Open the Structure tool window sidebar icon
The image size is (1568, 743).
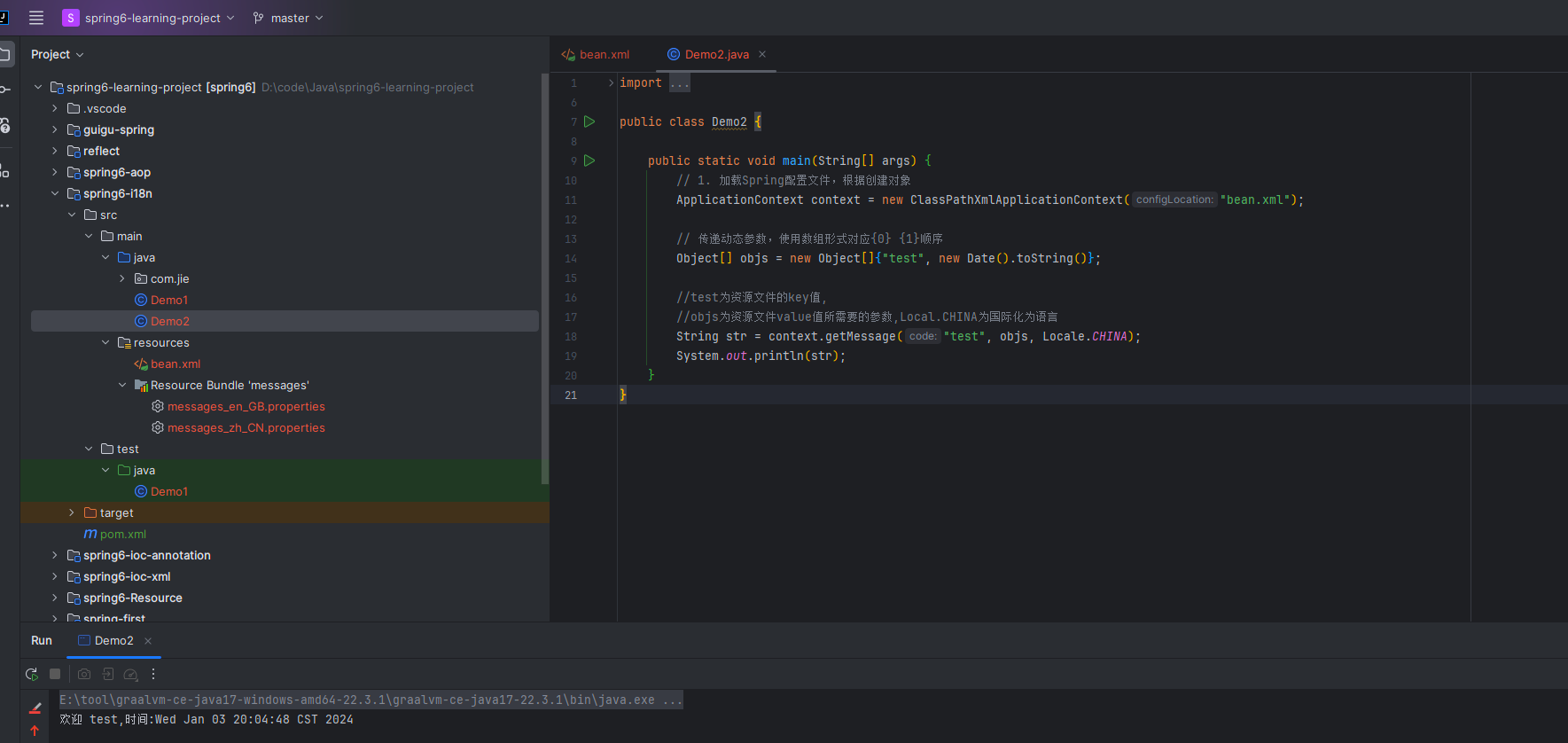click(x=5, y=170)
